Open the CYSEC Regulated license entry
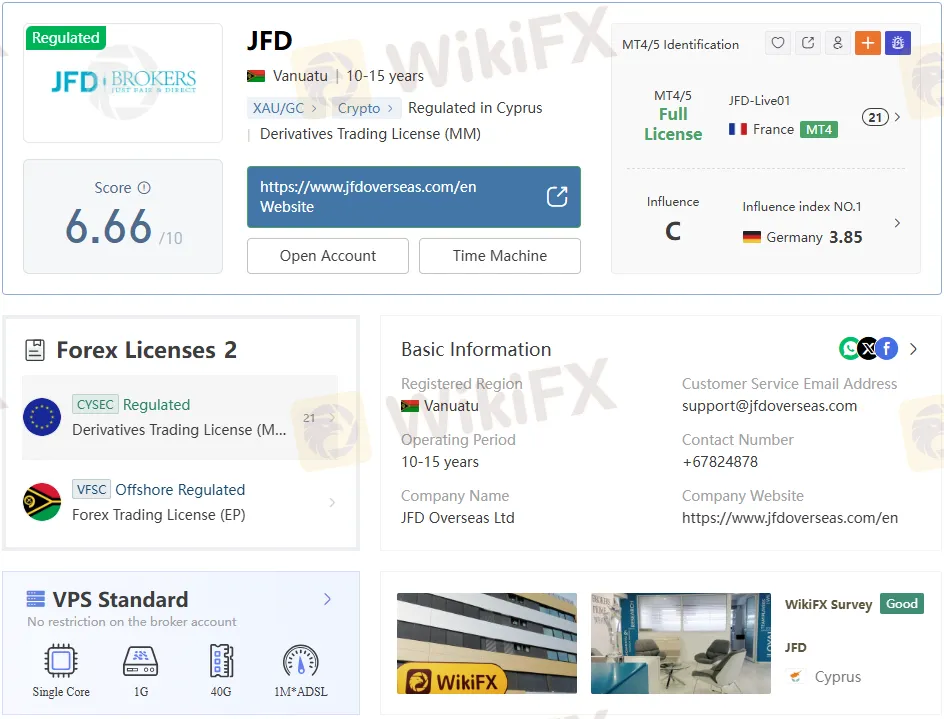Image resolution: width=944 pixels, height=719 pixels. coord(180,417)
